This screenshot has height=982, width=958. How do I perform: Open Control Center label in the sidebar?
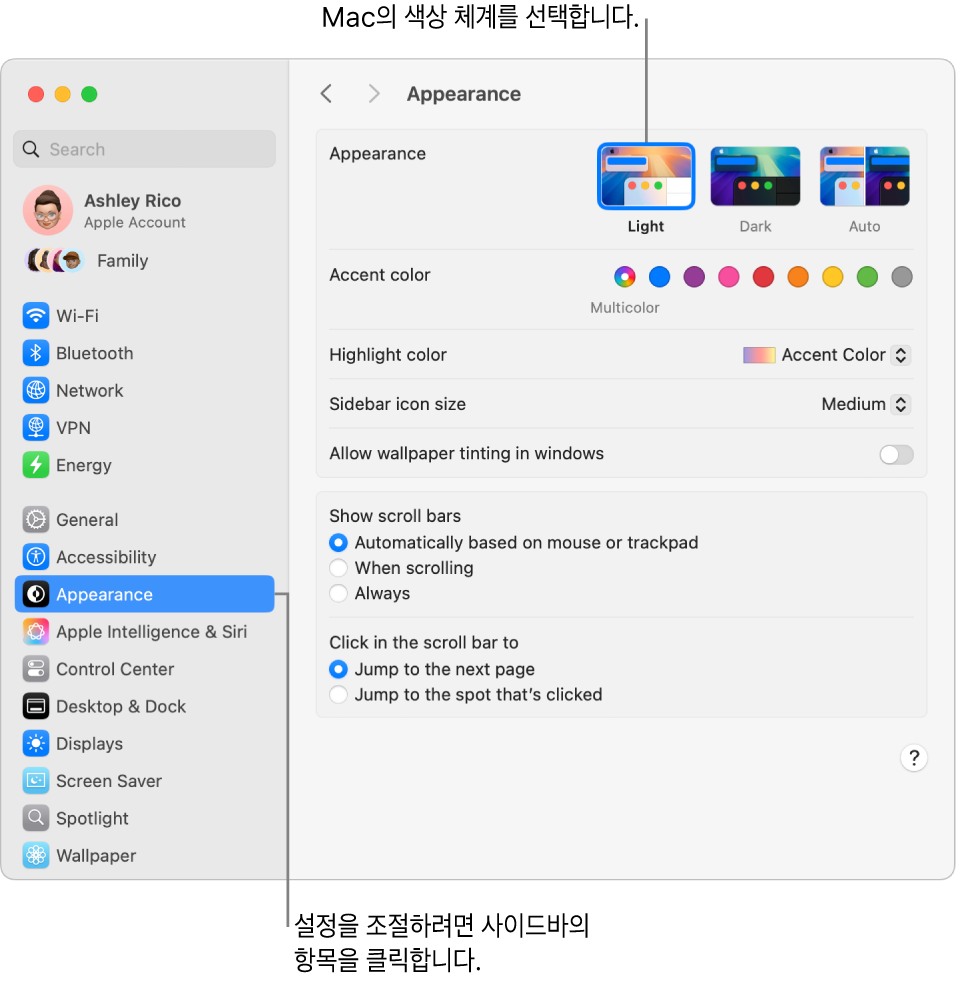click(115, 669)
